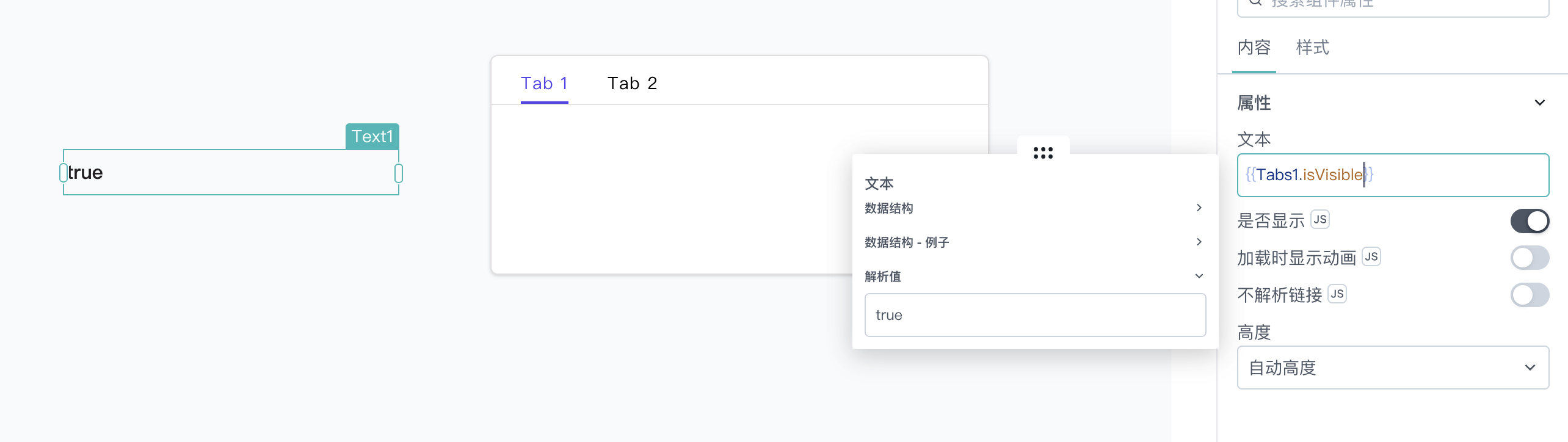
Task: Switch to Tab 2 in the tabs widget
Action: point(632,84)
